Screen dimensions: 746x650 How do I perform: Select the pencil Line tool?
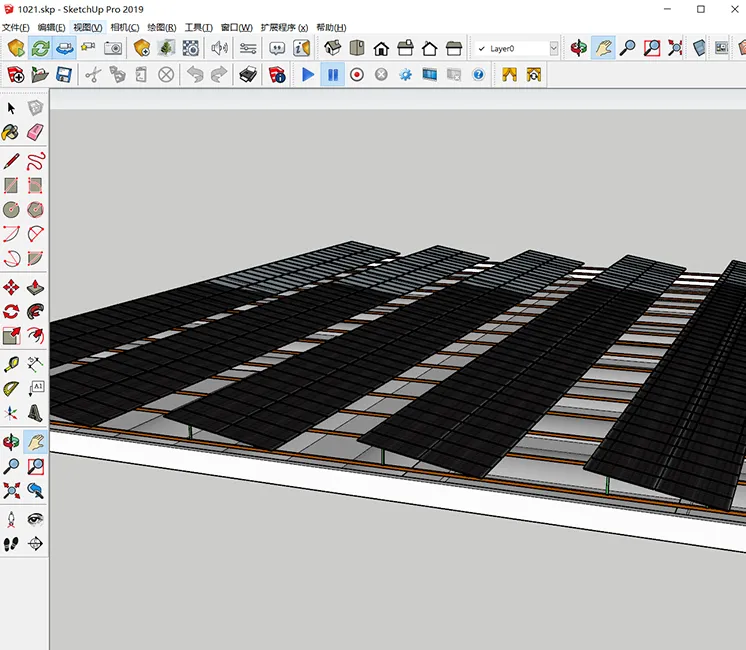tap(11, 160)
